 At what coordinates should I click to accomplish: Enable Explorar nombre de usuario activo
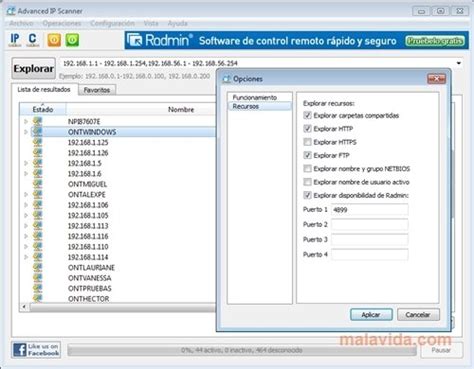pyautogui.click(x=307, y=182)
